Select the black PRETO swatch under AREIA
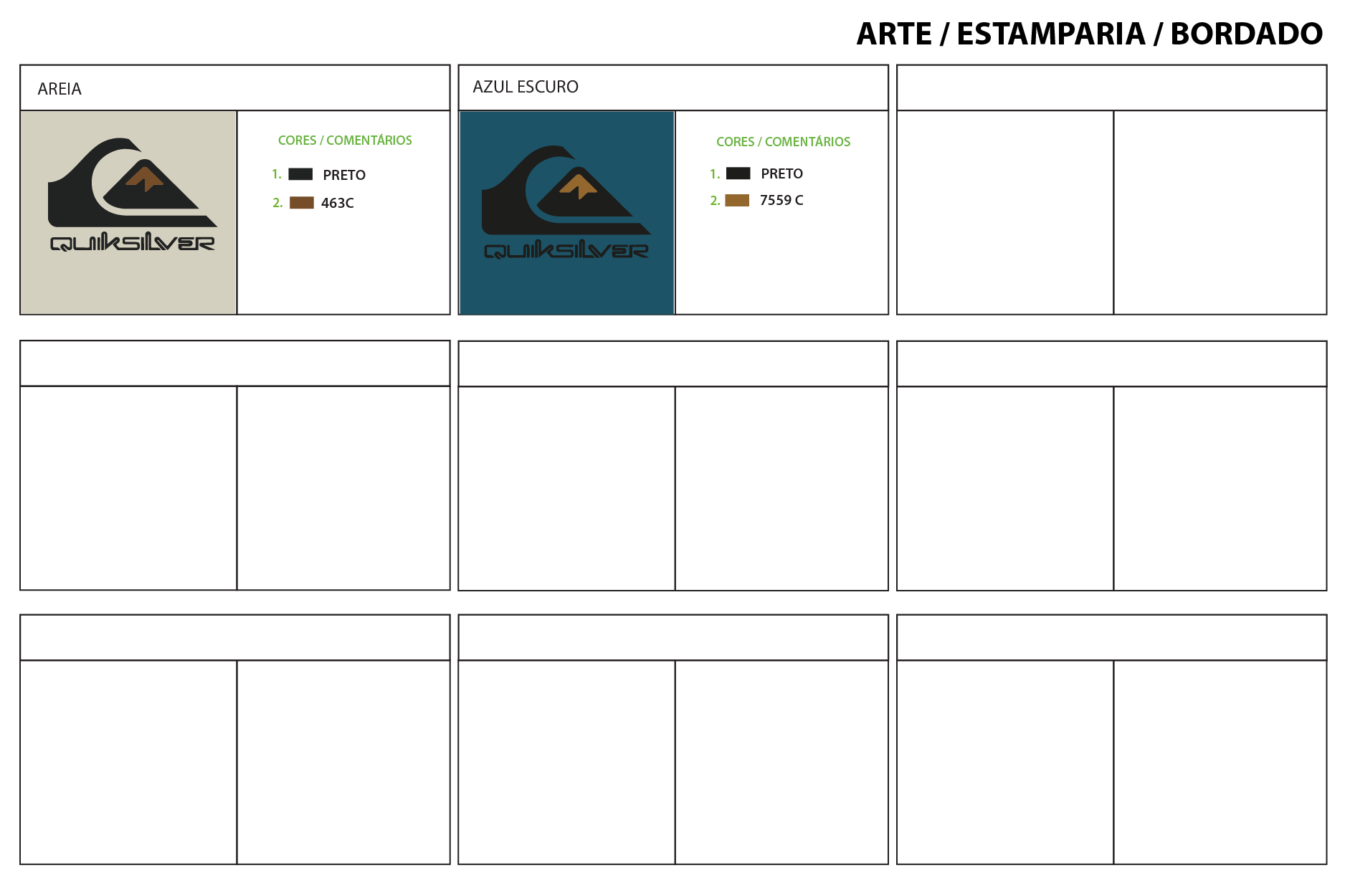The image size is (1345, 896). point(300,174)
